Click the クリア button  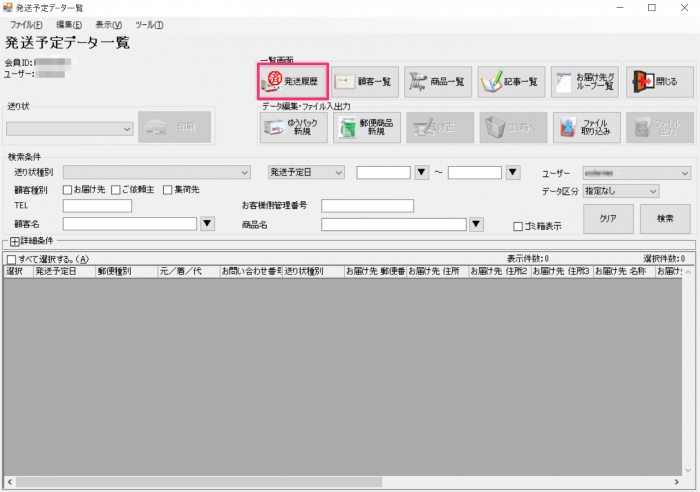pos(608,219)
